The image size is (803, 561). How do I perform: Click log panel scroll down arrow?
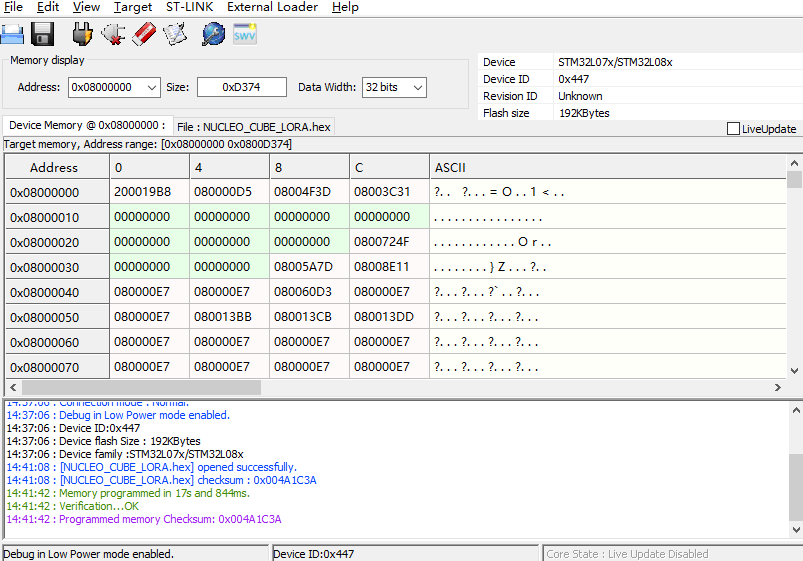796,529
